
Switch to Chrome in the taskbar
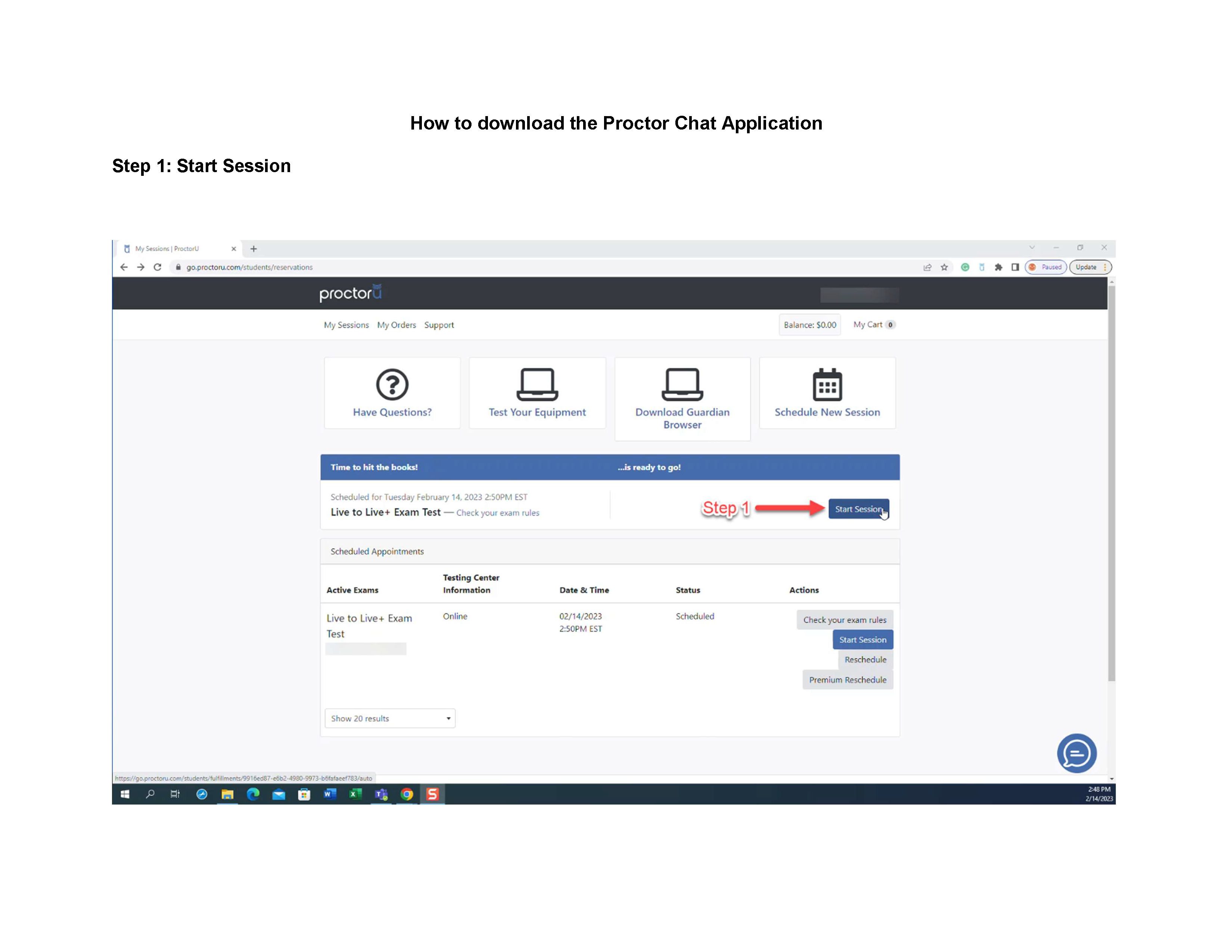(x=407, y=794)
